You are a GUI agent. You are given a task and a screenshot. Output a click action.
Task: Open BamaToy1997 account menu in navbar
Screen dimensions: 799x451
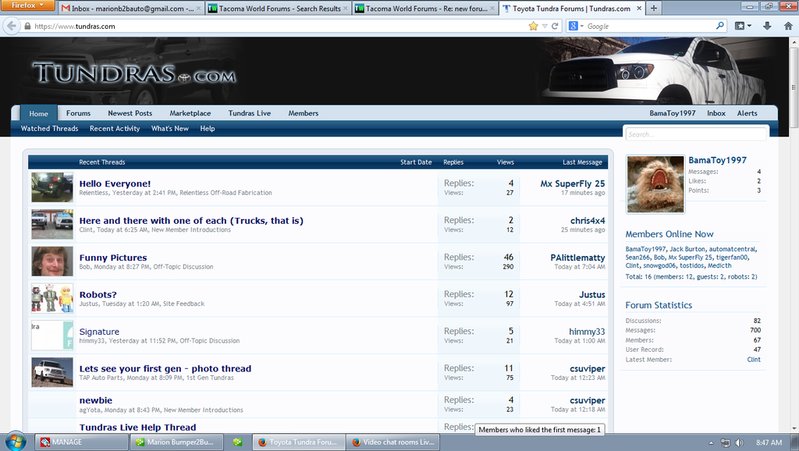tap(672, 113)
